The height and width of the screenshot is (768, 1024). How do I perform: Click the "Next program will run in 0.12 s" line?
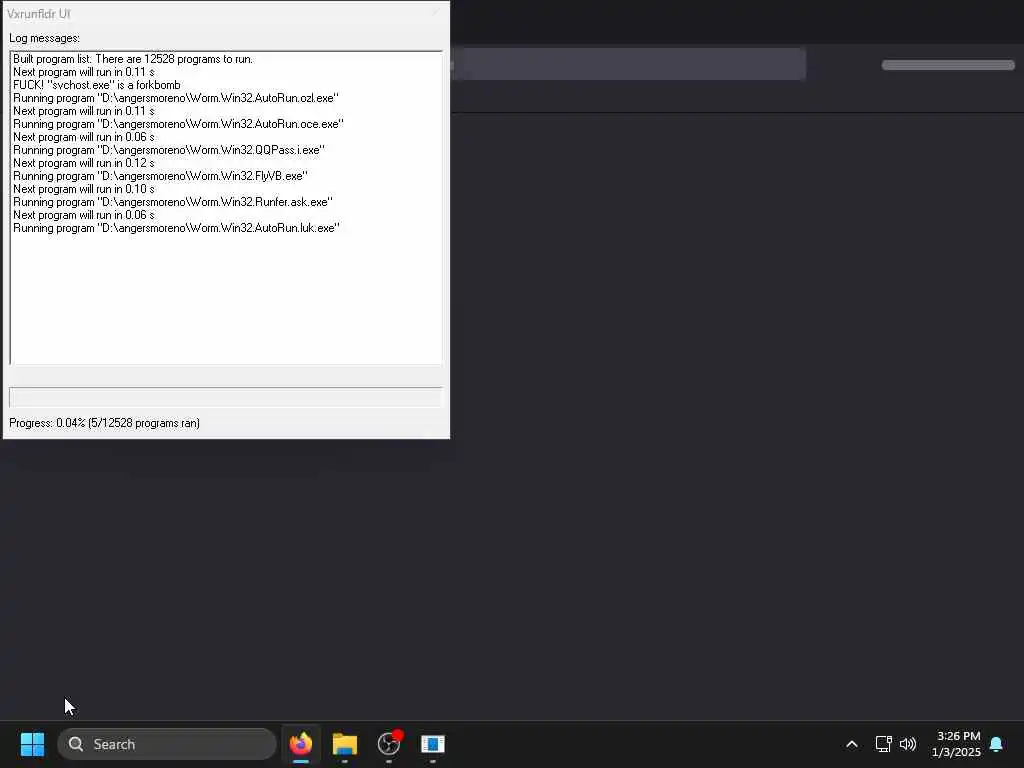[84, 163]
